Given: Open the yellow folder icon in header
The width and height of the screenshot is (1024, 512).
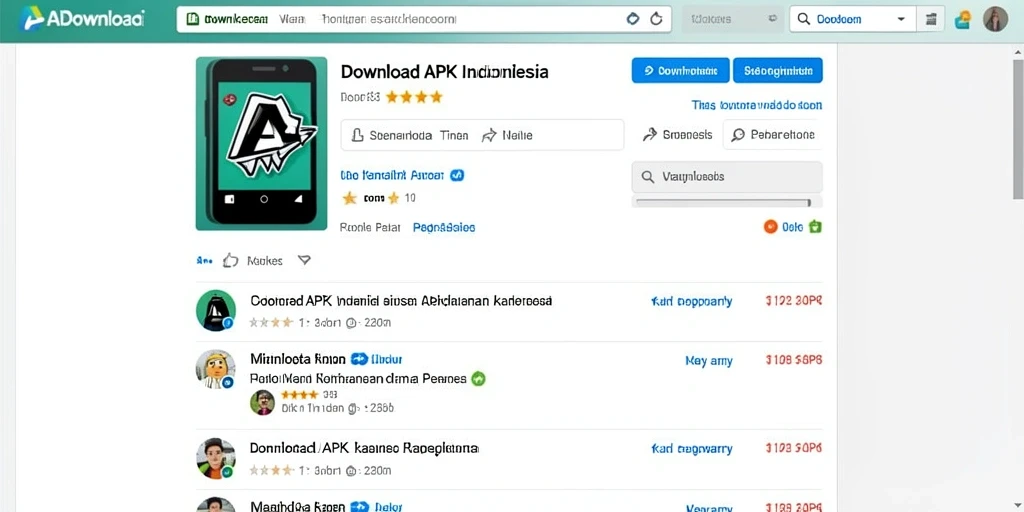Looking at the screenshot, I should click(963, 20).
